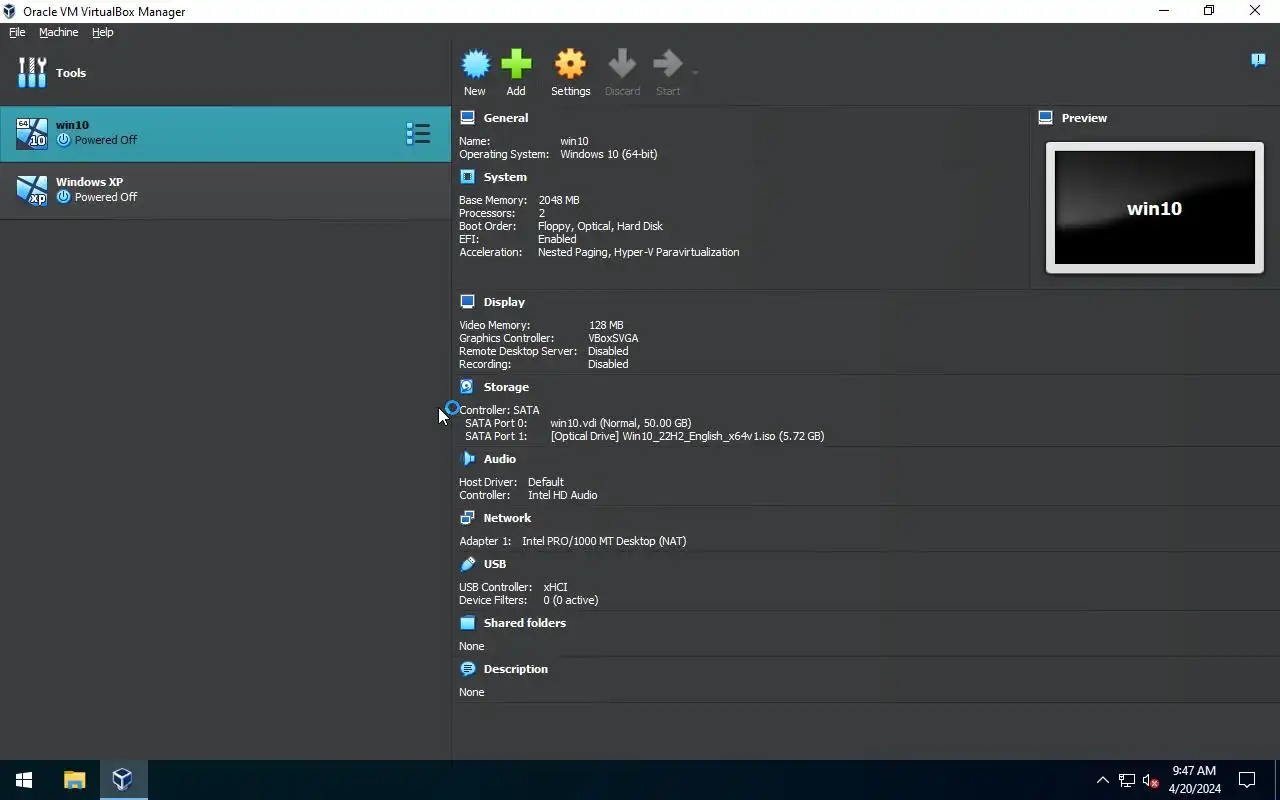Open the Windows Action Center icon
1280x800 pixels.
pyautogui.click(x=1247, y=780)
